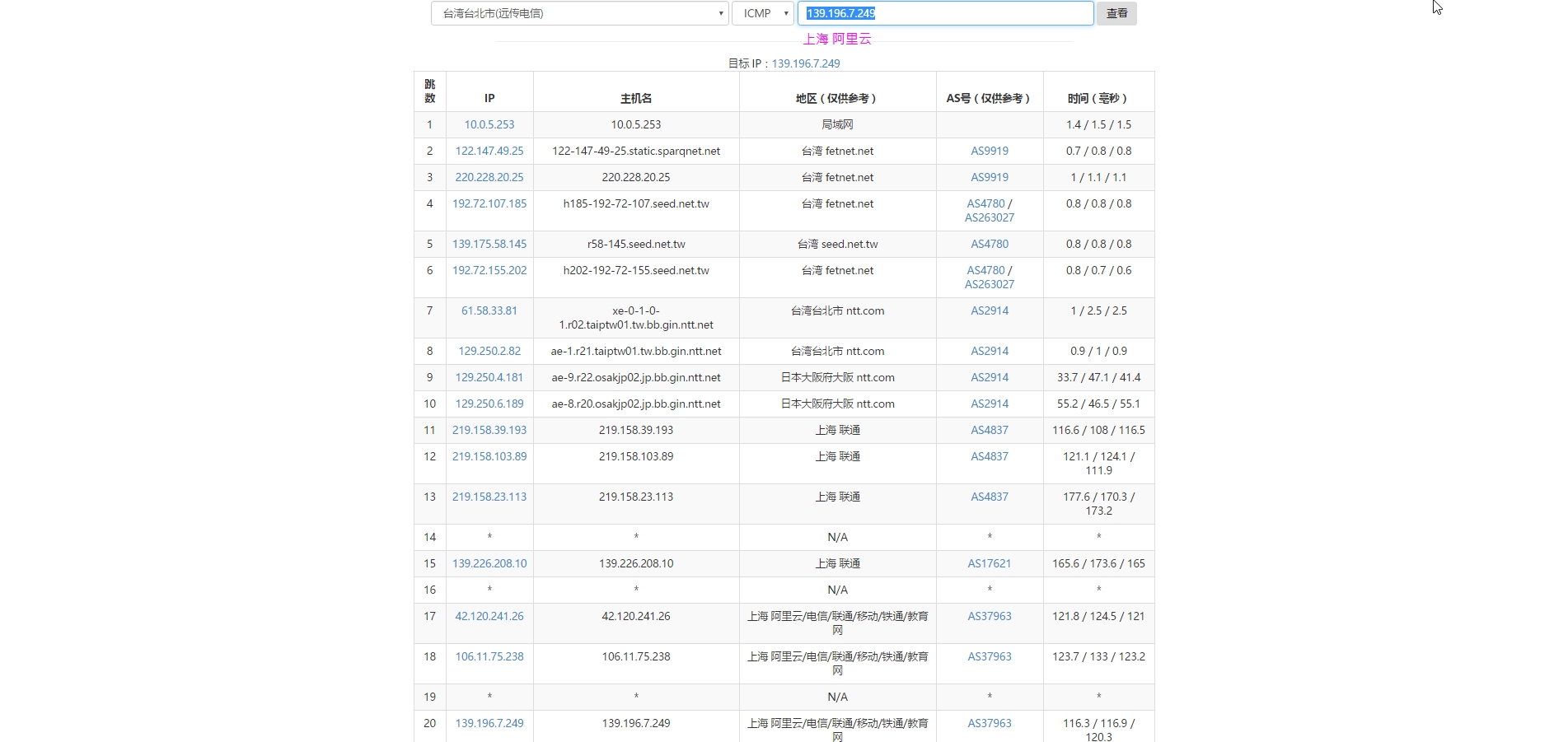Screen dimensions: 1568x742
Task: Click the 查看 button
Action: click(x=1116, y=13)
